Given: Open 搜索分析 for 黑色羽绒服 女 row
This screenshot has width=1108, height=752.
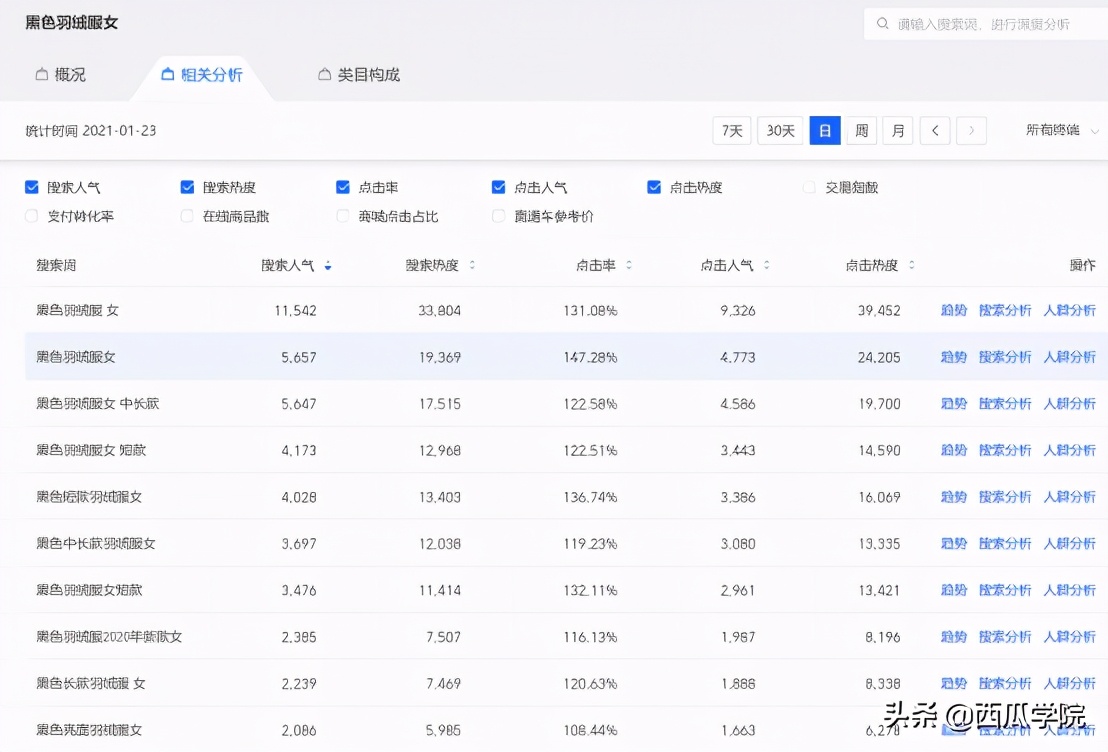Looking at the screenshot, I should point(1005,310).
